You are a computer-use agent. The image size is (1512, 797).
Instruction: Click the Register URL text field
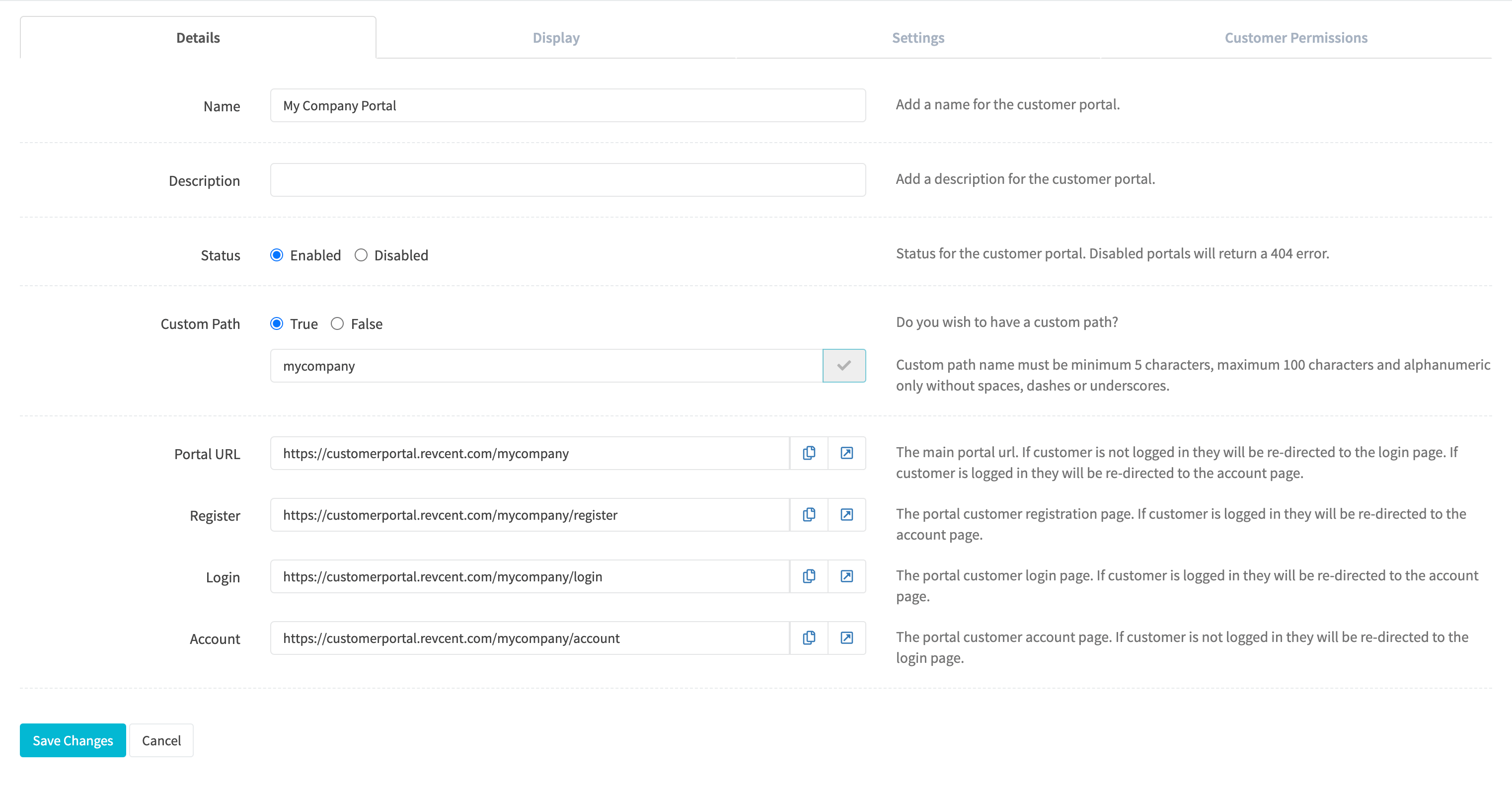pyautogui.click(x=530, y=514)
